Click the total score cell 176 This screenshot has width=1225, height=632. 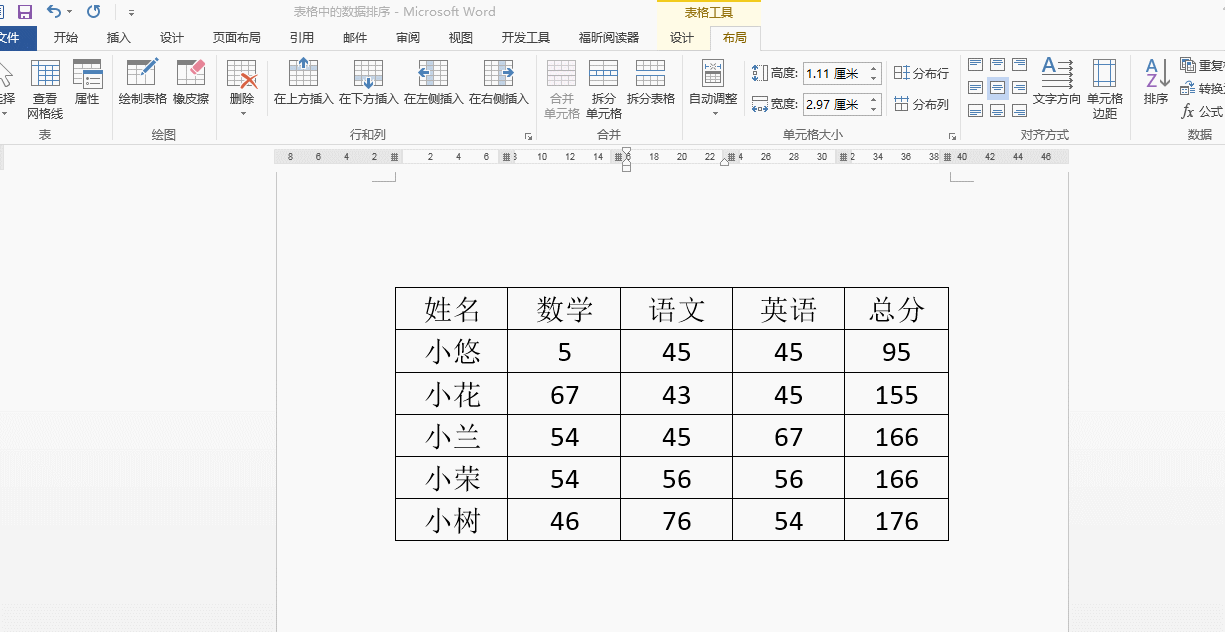click(x=896, y=520)
